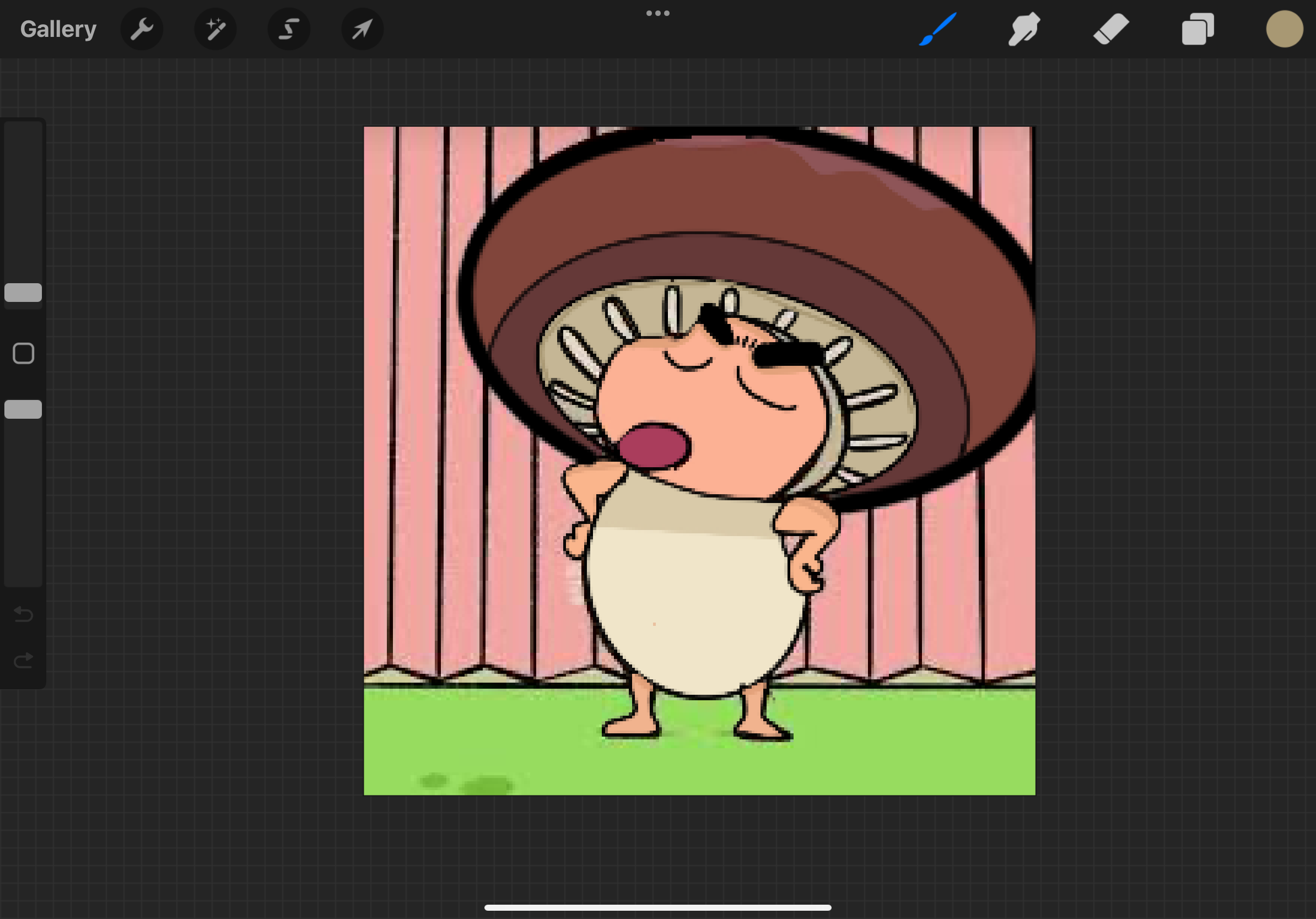1316x919 pixels.
Task: Activate the Selection tool (S icon)
Action: pos(289,29)
